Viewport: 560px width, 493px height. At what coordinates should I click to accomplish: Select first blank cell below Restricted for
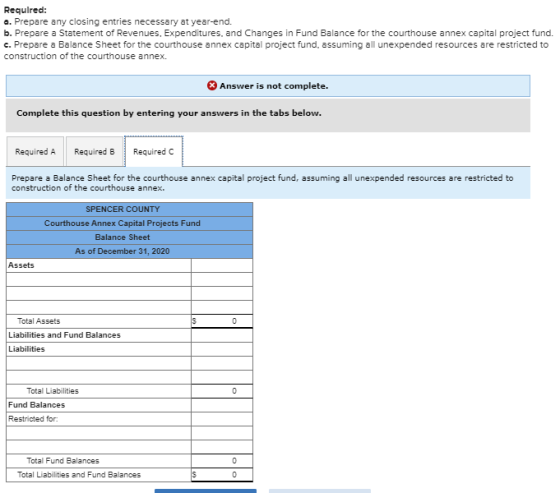[99, 433]
